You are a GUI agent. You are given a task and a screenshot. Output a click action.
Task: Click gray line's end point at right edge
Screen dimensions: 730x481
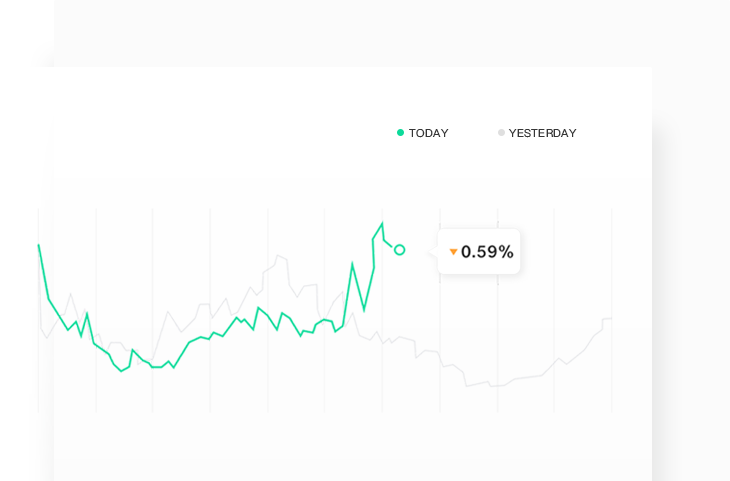click(x=611, y=318)
